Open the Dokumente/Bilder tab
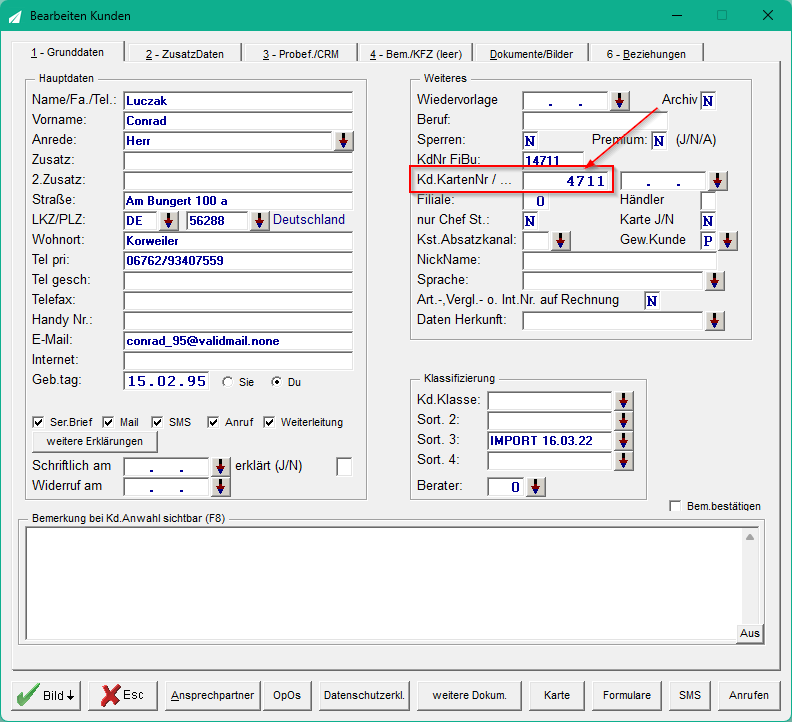Screen dimensions: 792x722 (531, 54)
